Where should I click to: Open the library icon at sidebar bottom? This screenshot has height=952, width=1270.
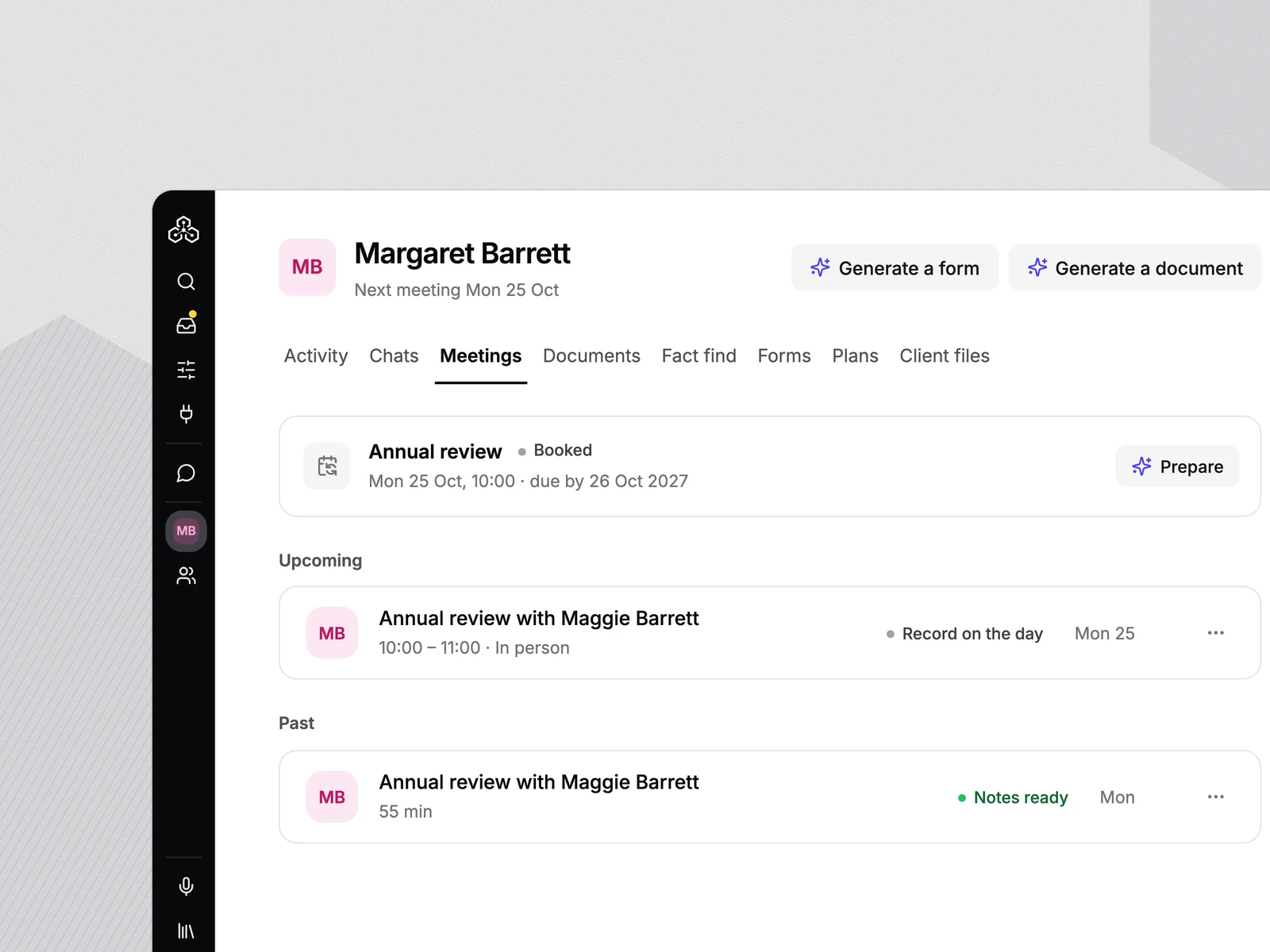coord(186,931)
